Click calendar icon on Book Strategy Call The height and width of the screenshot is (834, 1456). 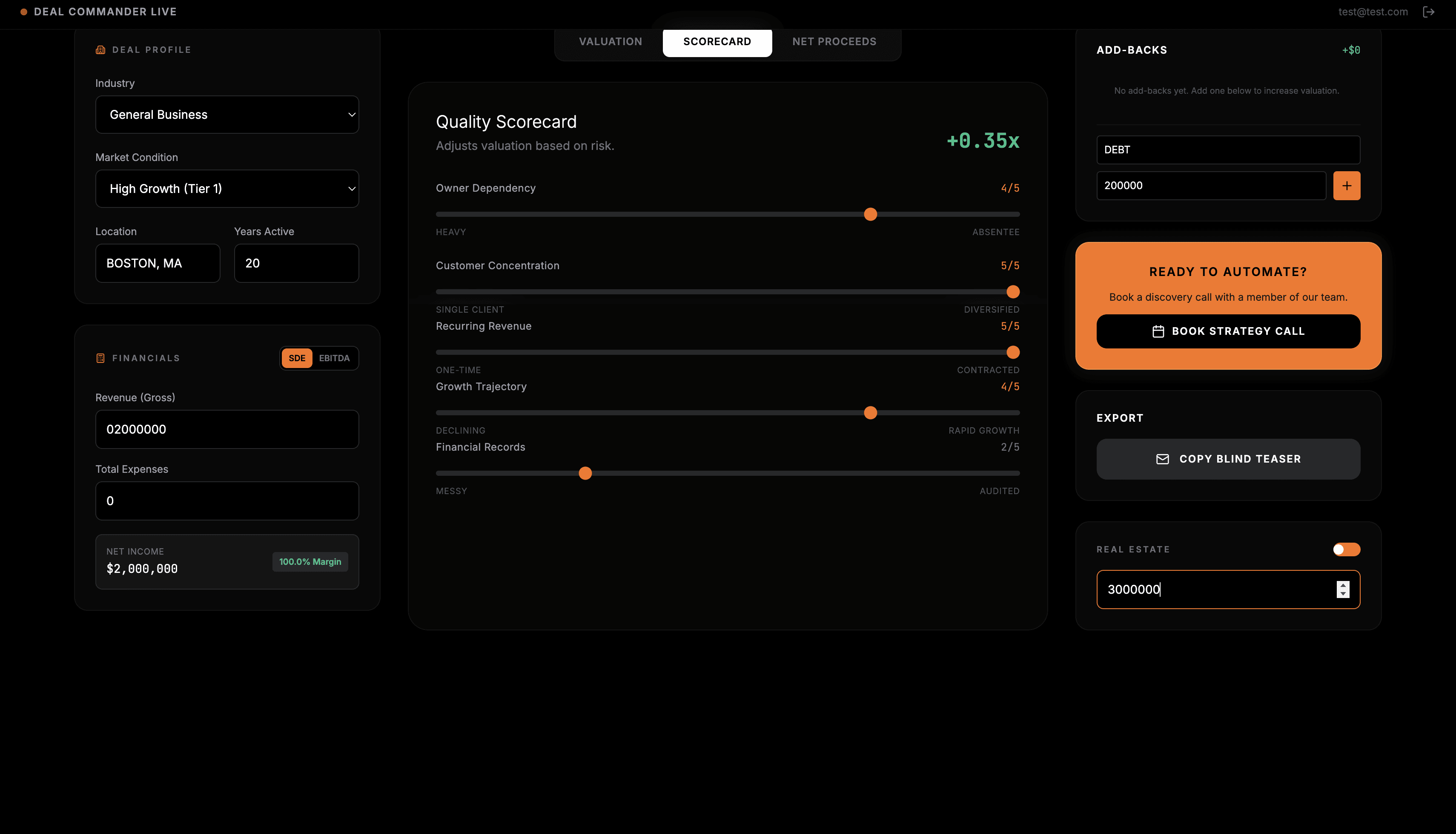(x=1158, y=331)
